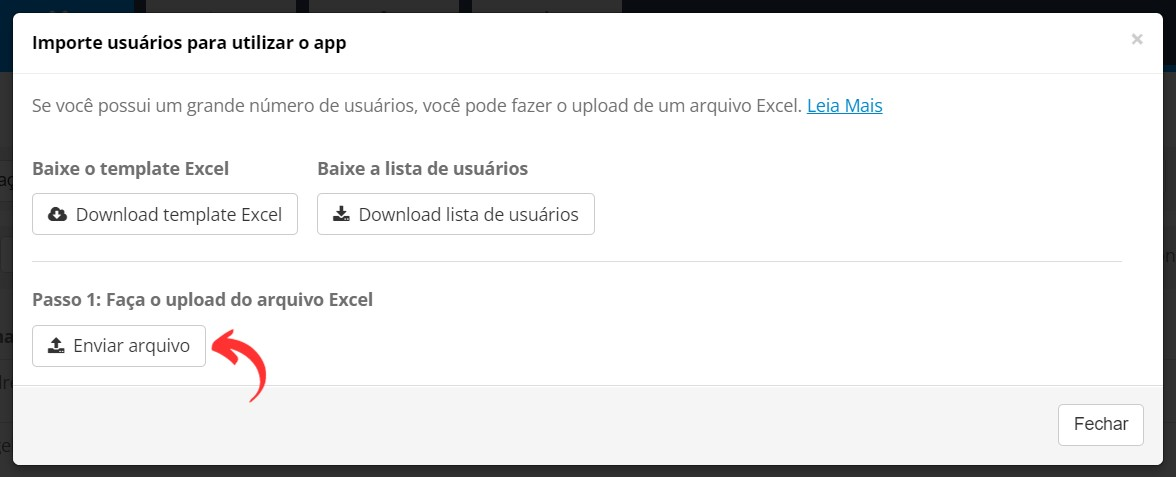
Task: Click the title "Importe usuários para utilizar o app"
Action: tap(189, 44)
